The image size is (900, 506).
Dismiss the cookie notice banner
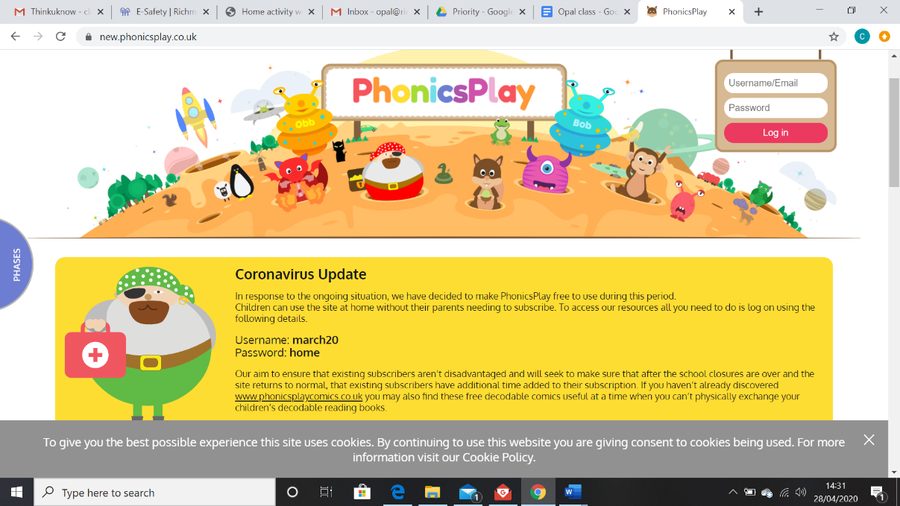869,440
